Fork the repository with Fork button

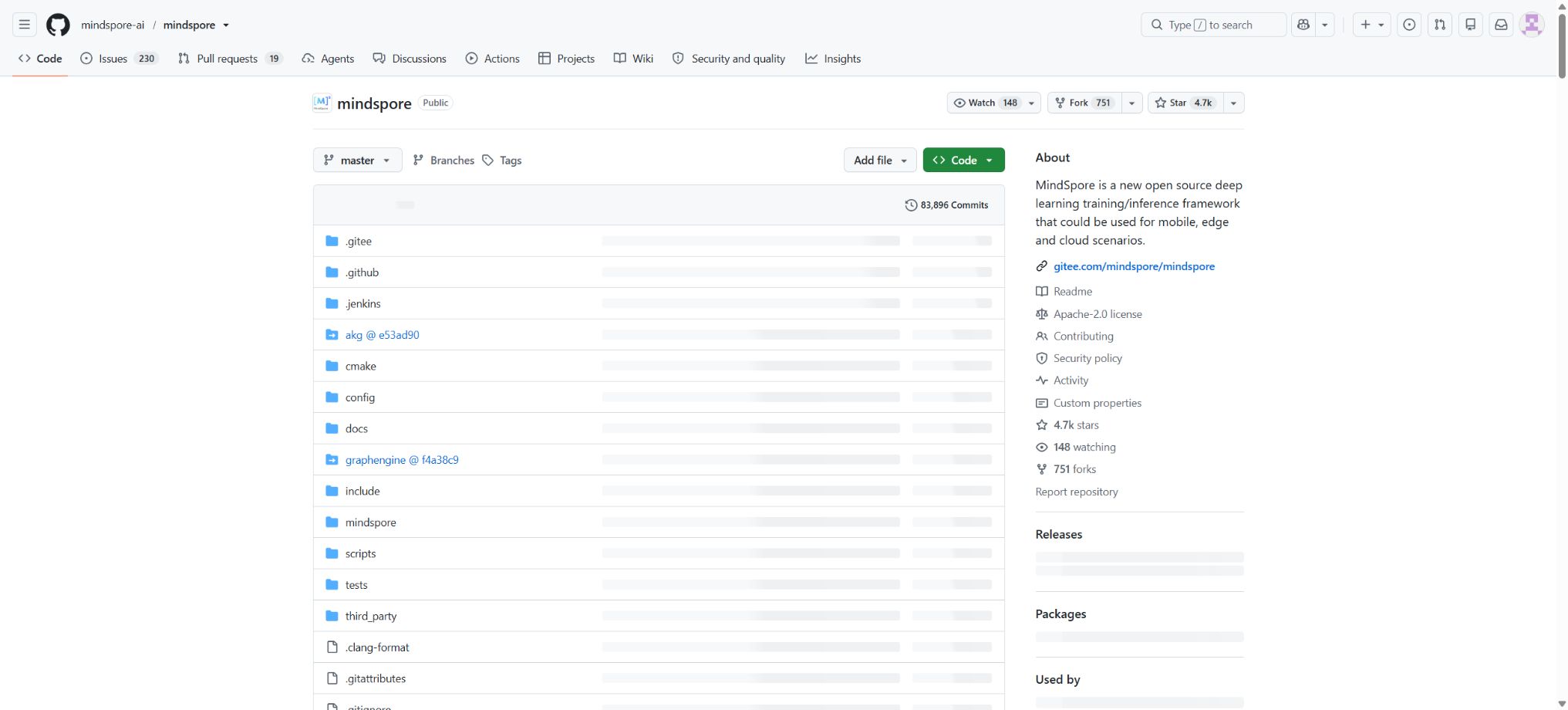1084,103
